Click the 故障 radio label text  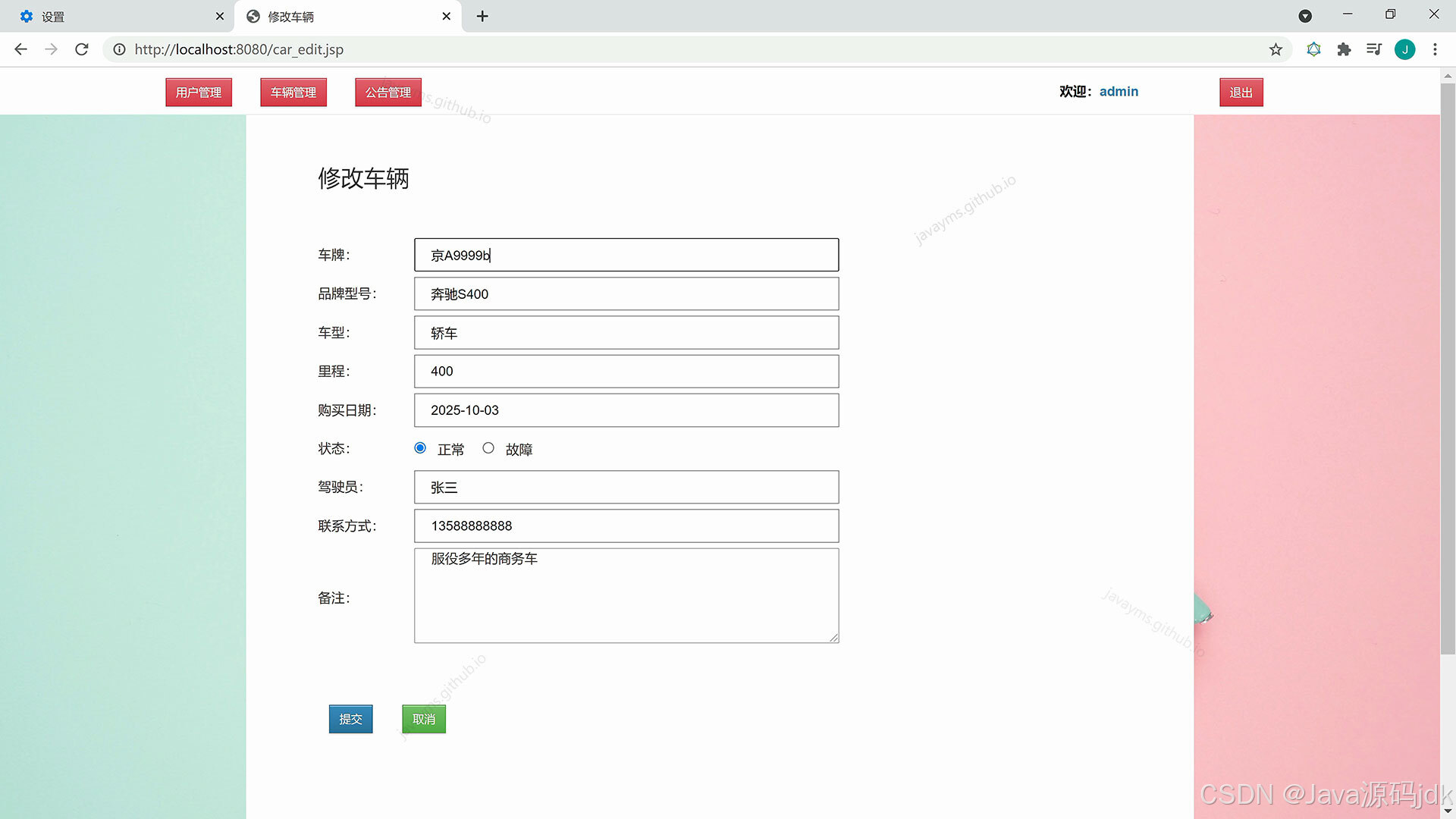[x=519, y=450]
